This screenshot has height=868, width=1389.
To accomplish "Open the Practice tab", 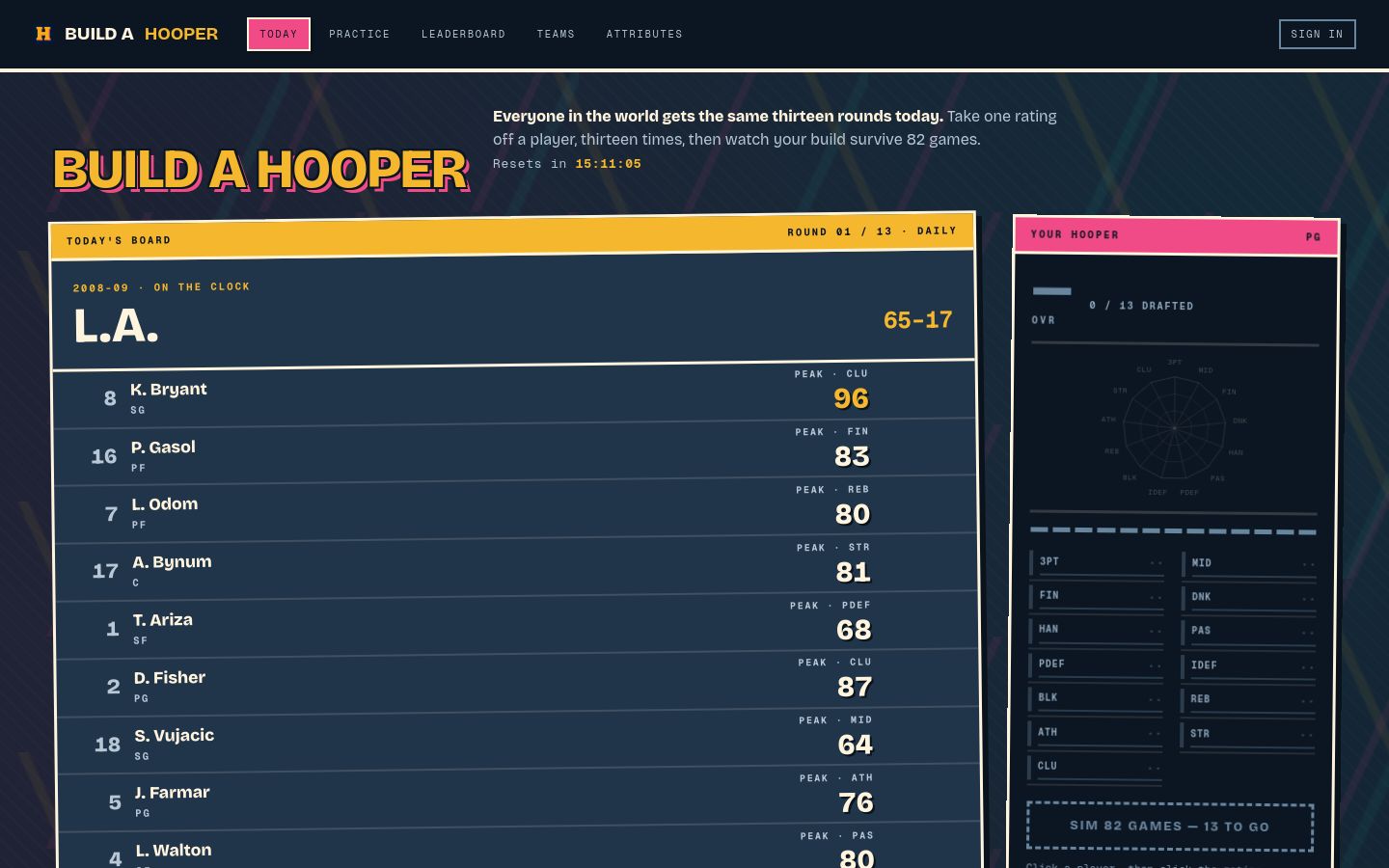I will click(360, 34).
